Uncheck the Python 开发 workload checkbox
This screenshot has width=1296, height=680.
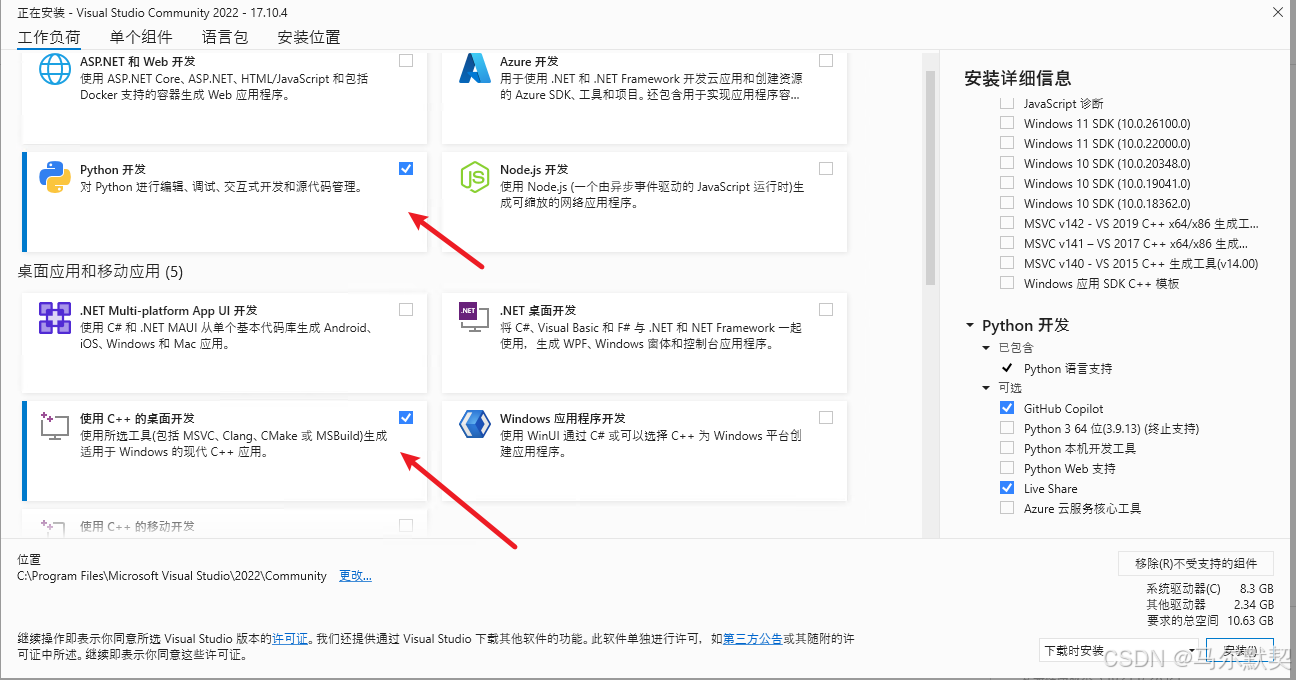click(x=406, y=168)
